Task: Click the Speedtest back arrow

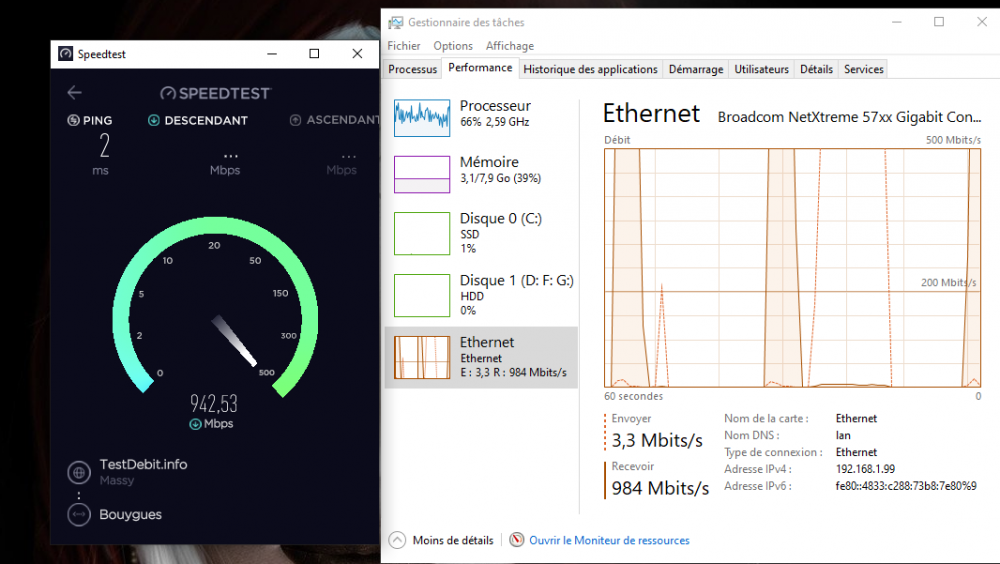Action: tap(74, 92)
